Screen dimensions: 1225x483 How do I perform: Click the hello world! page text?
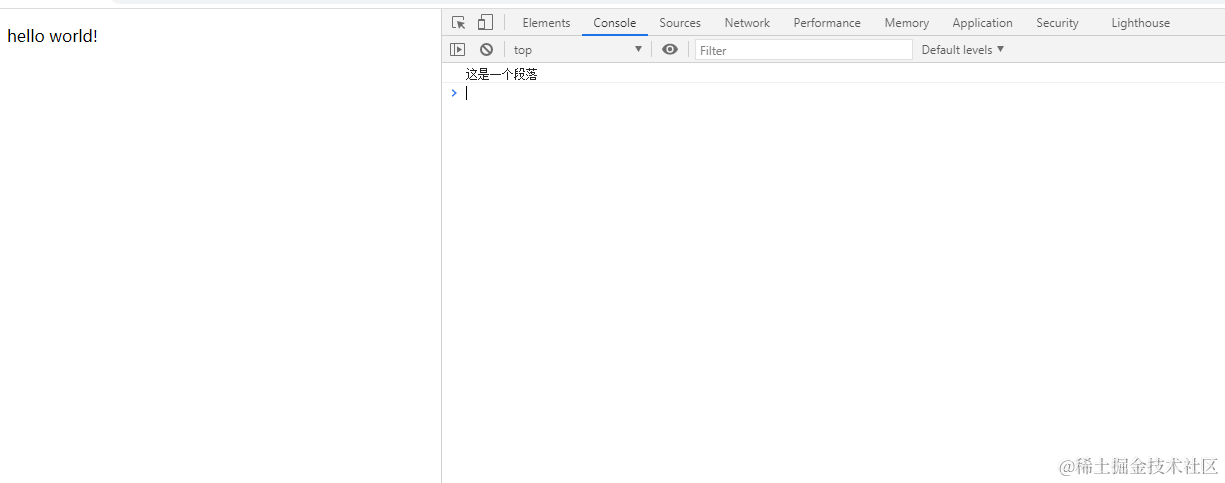(52, 36)
